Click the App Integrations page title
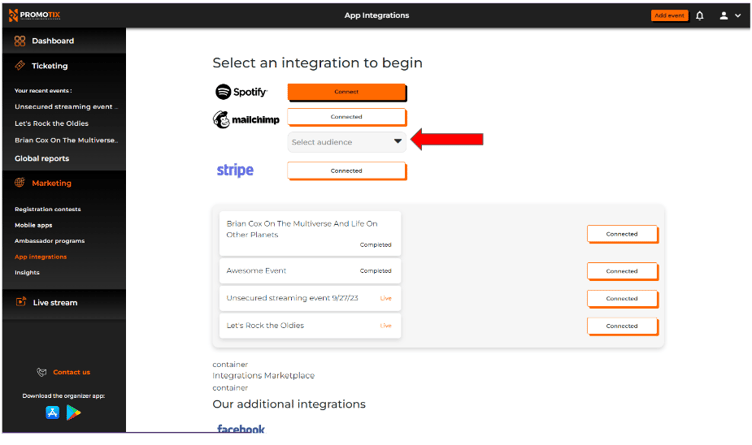 376,15
